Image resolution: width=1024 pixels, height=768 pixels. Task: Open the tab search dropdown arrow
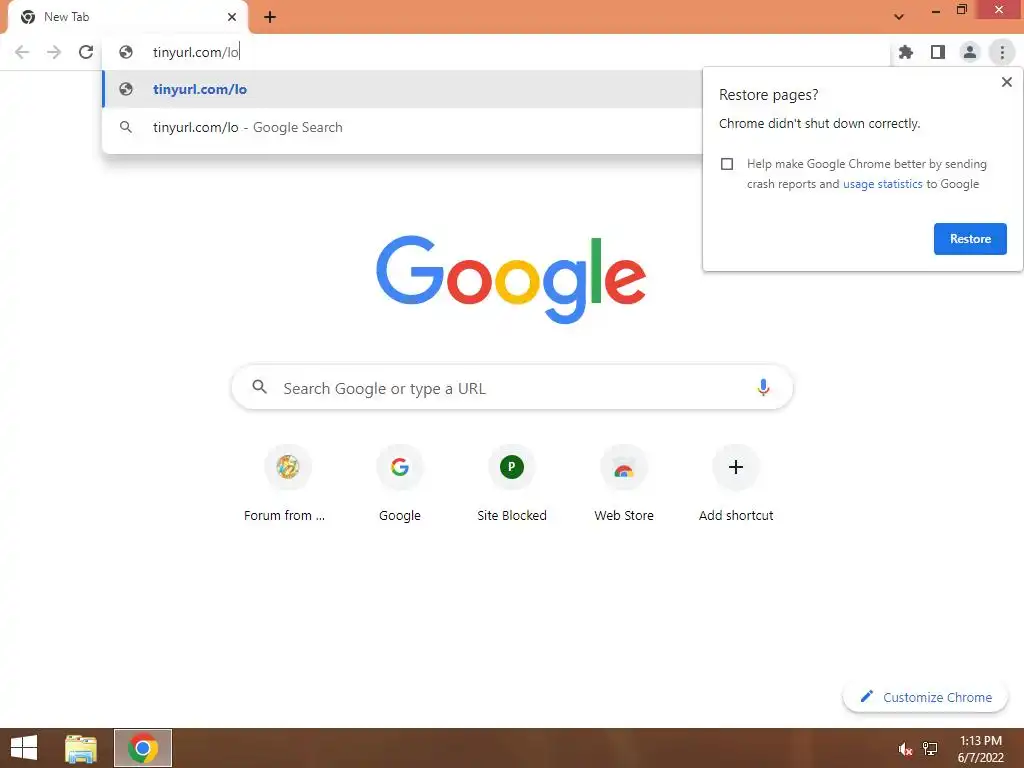pos(899,17)
